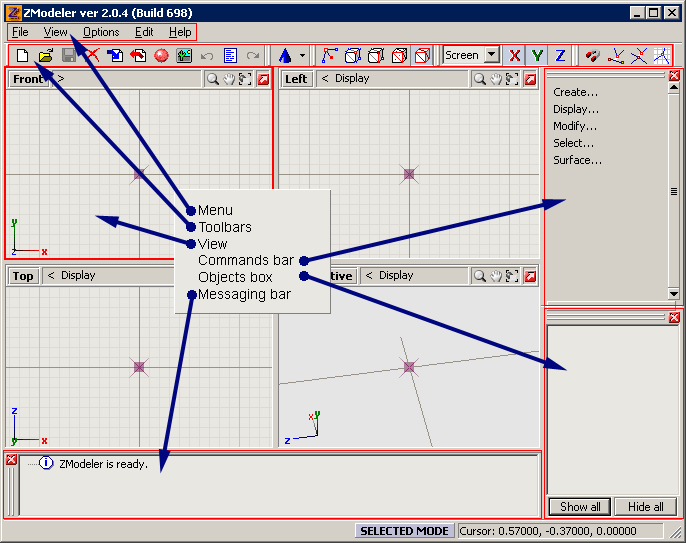Click the New file toolbar icon

[x=22, y=56]
